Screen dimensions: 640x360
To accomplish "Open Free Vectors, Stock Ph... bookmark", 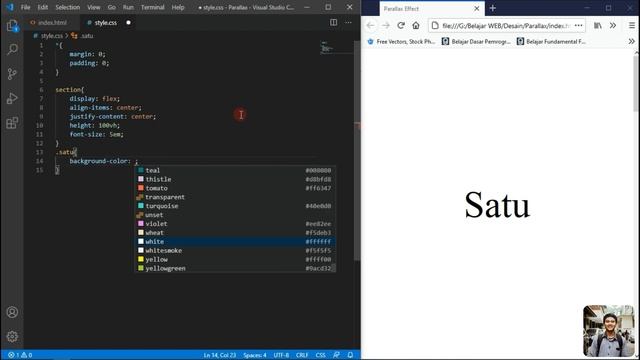I will click(x=401, y=41).
